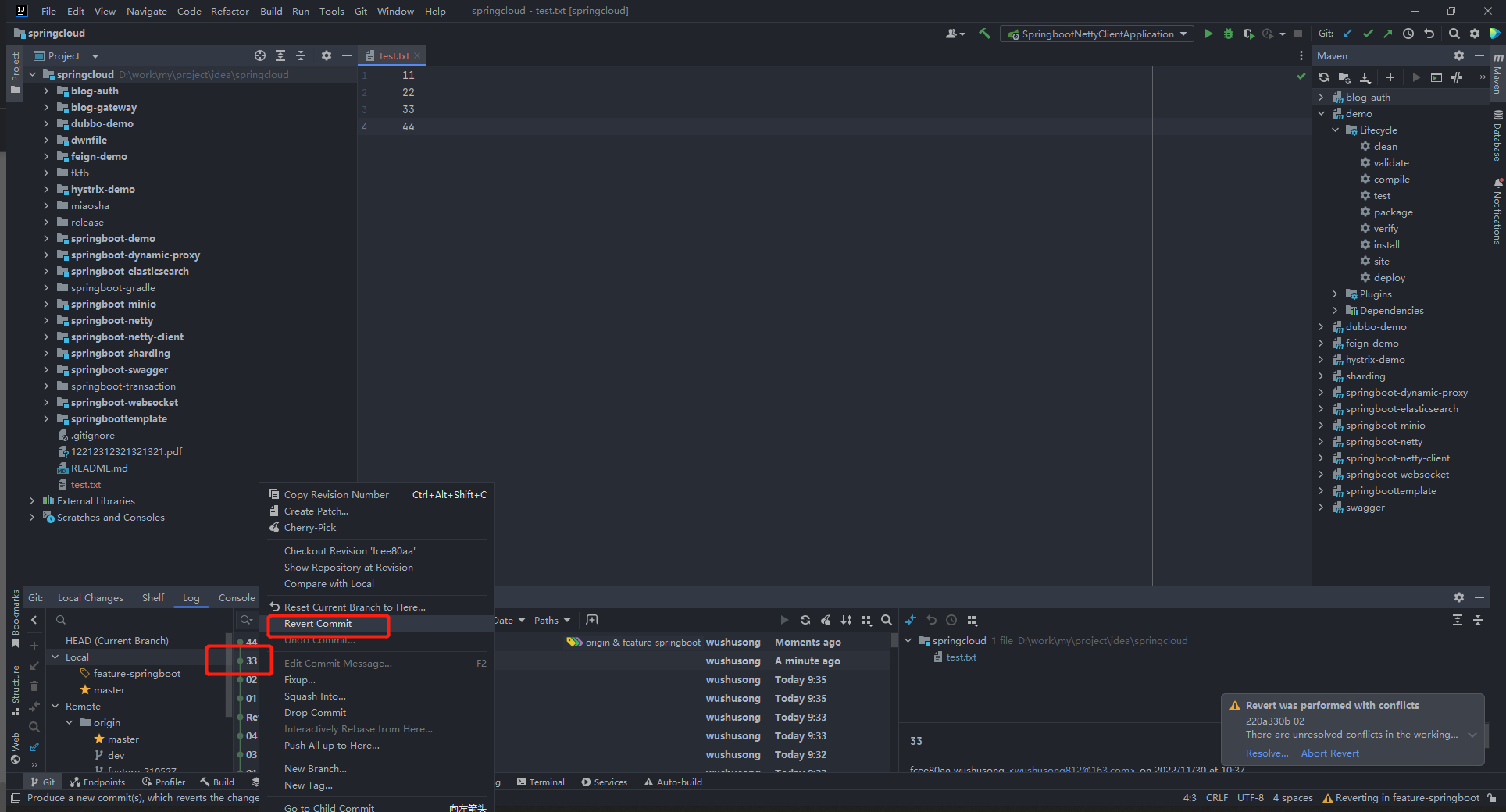Start debugging with the bug icon
This screenshot has width=1506, height=812.
pos(1228,34)
